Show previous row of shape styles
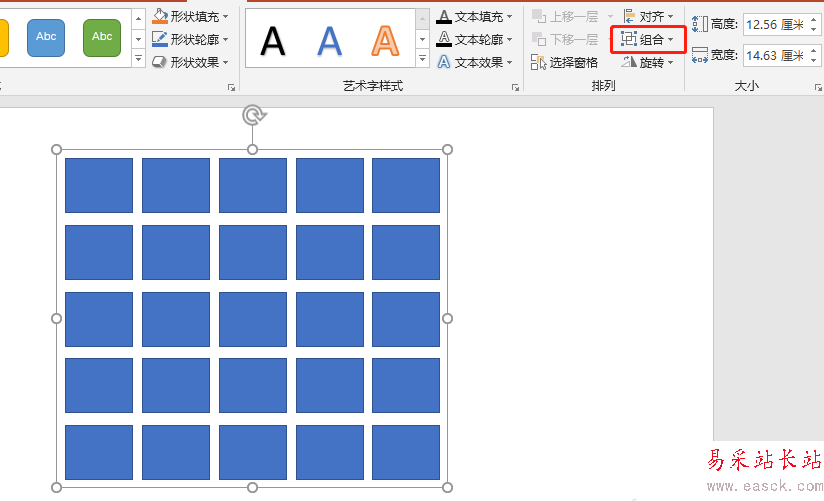This screenshot has width=824, height=501. click(x=138, y=19)
